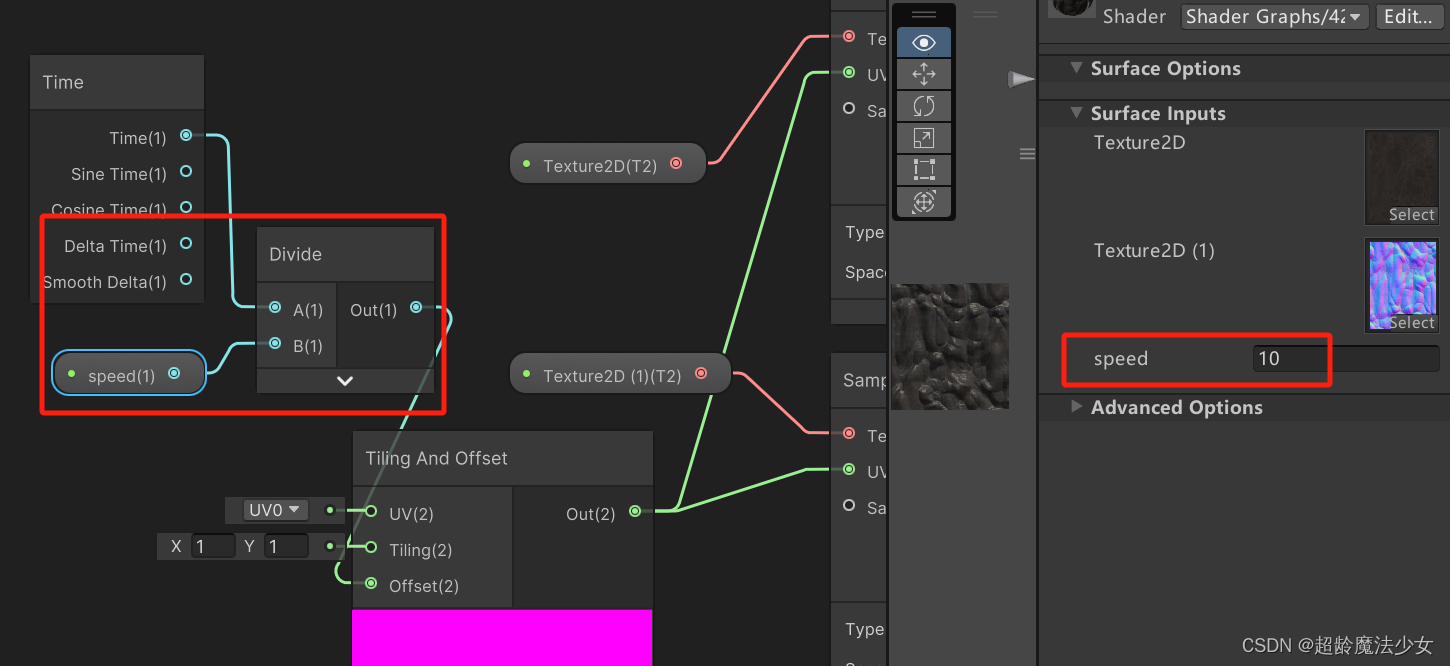The height and width of the screenshot is (666, 1450).
Task: Select the Rect tool icon
Action: 922,169
